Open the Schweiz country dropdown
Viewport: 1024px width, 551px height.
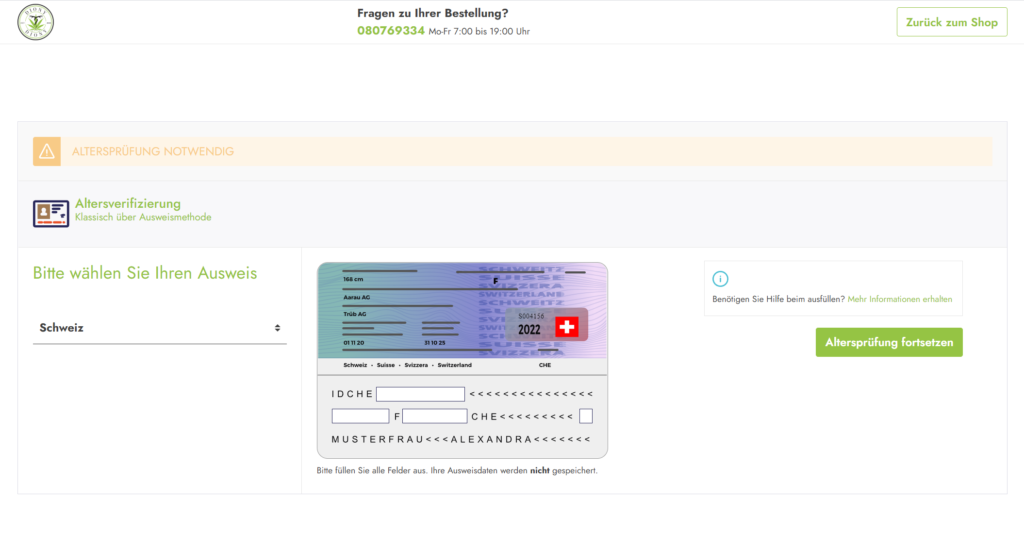[160, 328]
